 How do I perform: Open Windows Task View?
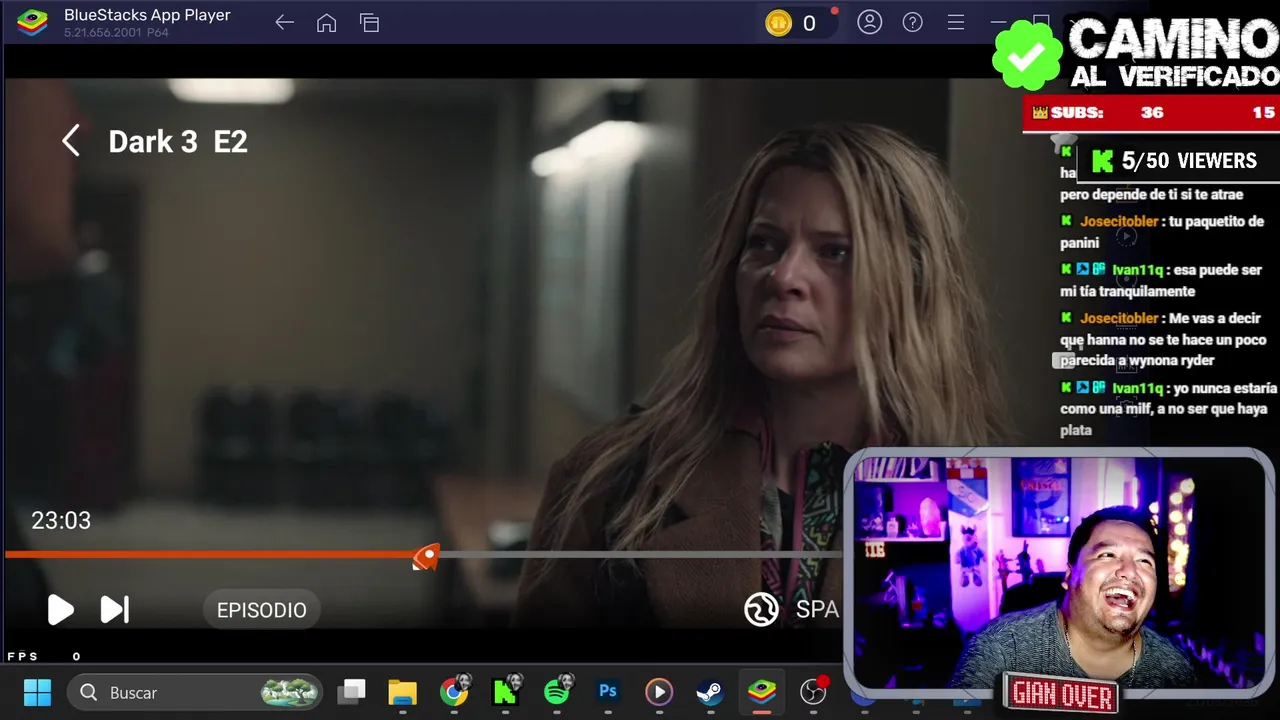coord(352,692)
